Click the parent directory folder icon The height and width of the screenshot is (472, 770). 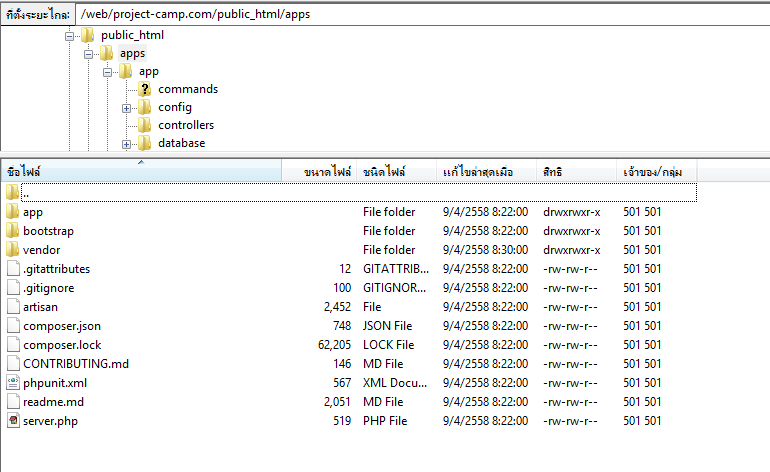tap(12, 192)
